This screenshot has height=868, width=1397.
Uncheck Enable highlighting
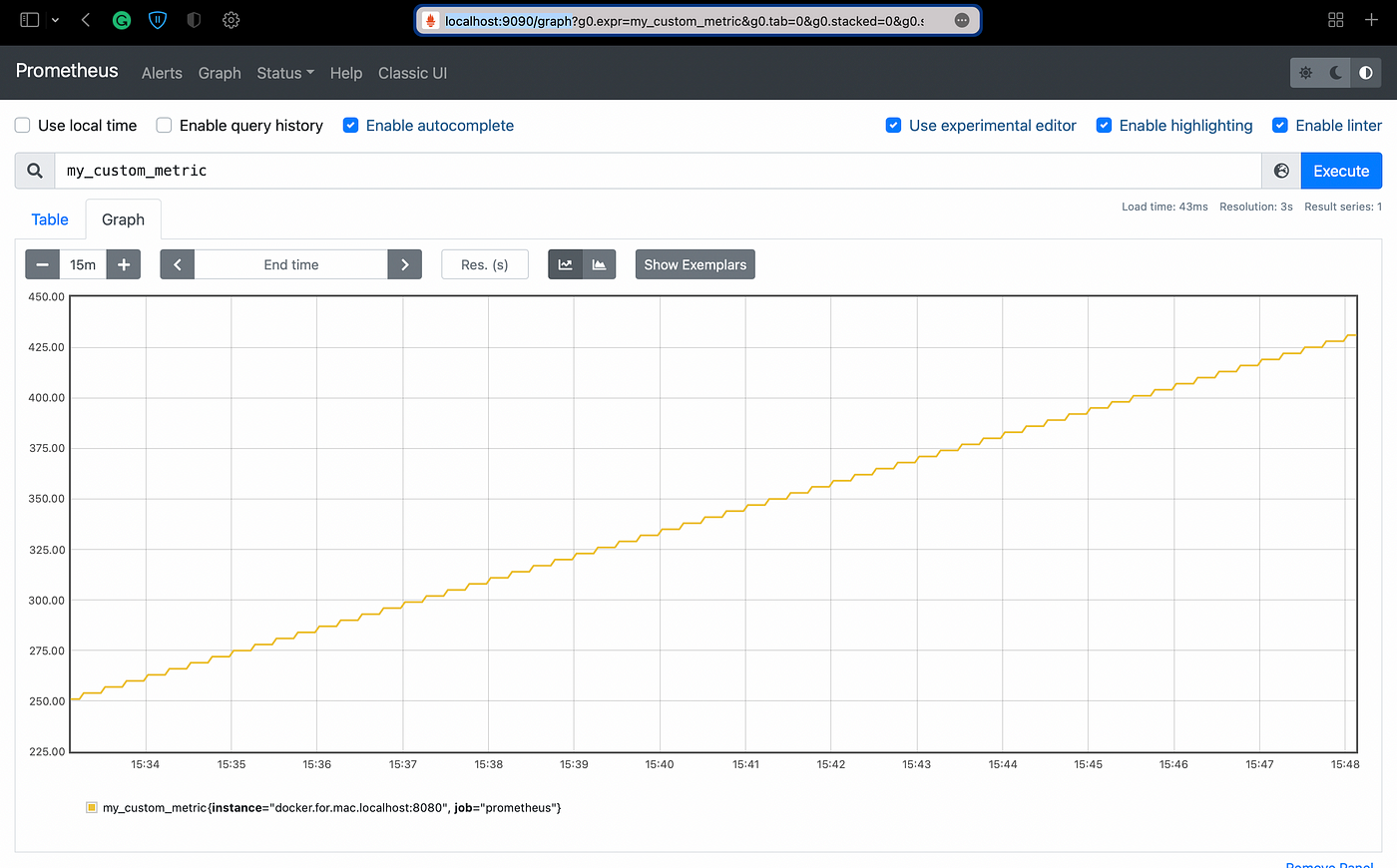click(1104, 125)
